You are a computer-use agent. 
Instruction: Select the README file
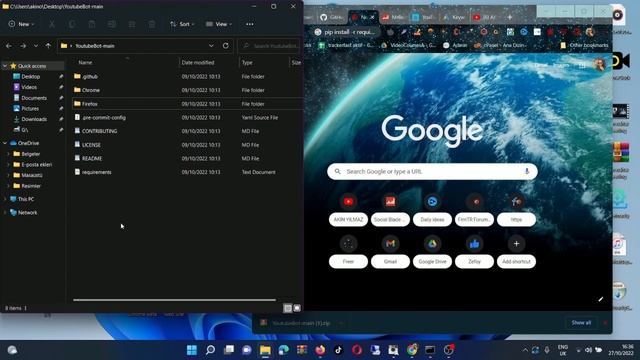tap(187, 158)
